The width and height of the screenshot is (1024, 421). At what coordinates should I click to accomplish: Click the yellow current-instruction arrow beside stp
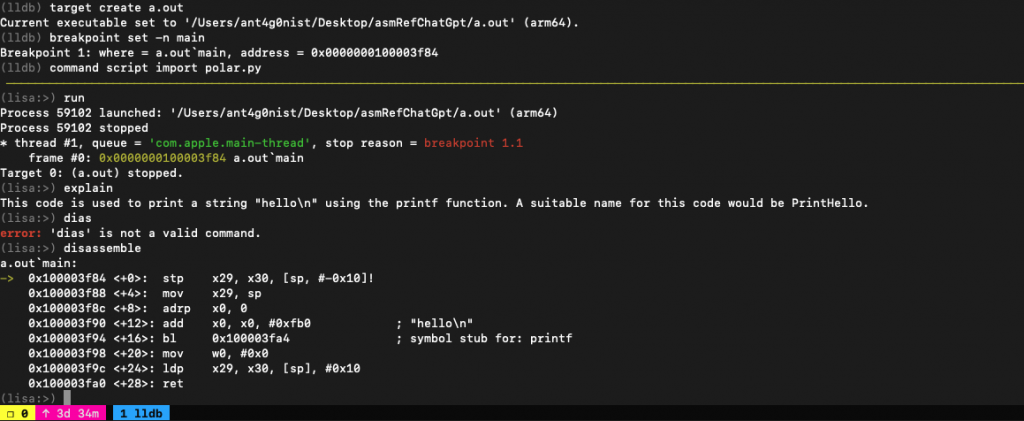click(x=10, y=278)
